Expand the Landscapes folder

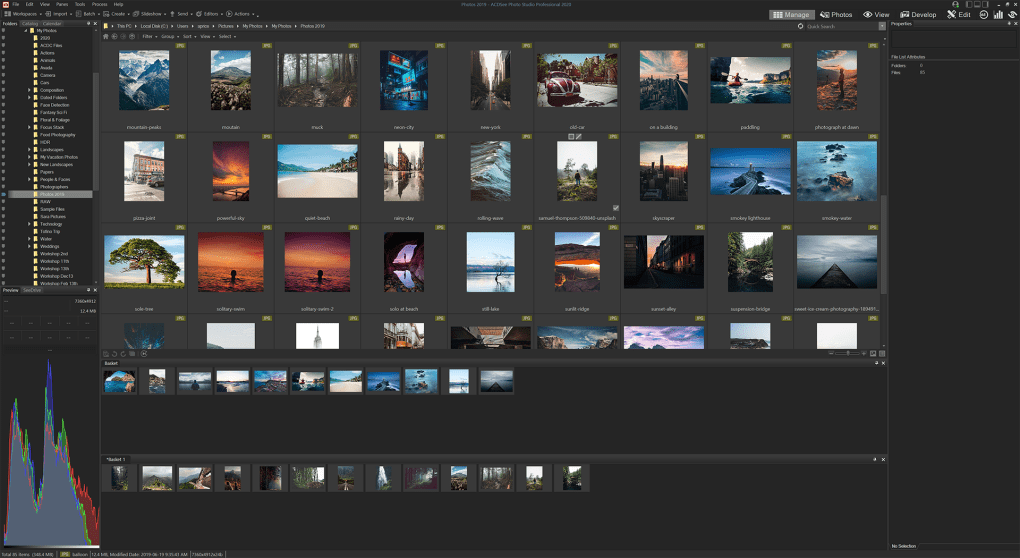coord(29,150)
